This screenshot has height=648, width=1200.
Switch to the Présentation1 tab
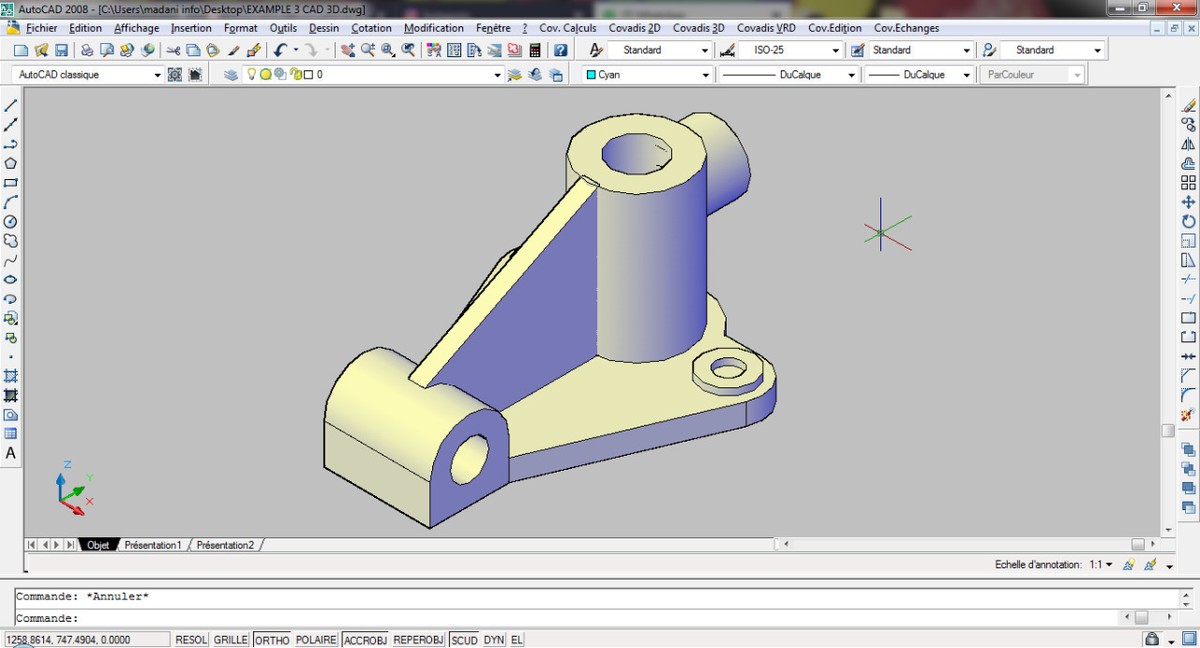pyautogui.click(x=152, y=545)
